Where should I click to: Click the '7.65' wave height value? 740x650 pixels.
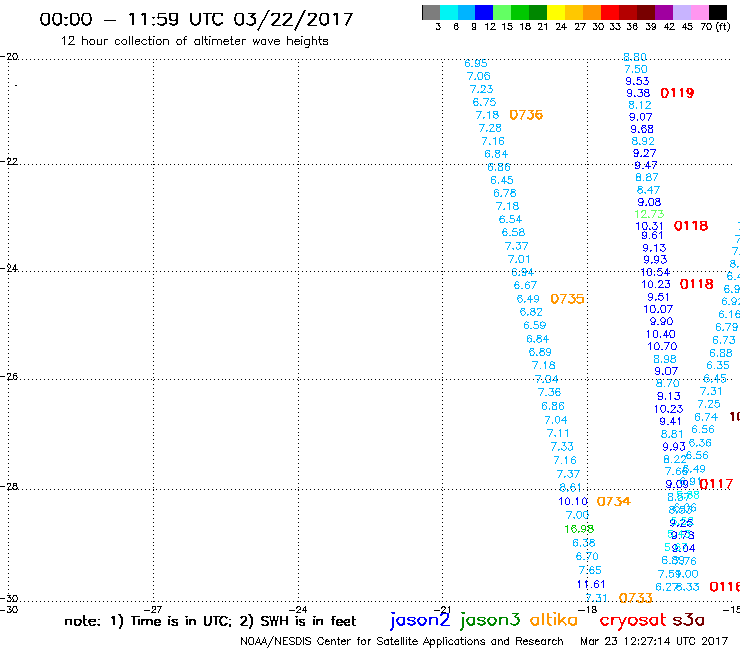coord(589,570)
